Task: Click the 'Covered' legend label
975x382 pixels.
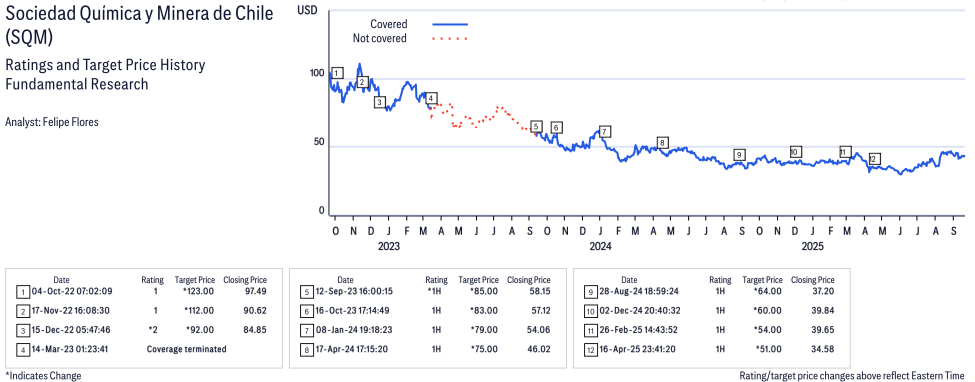Action: tap(389, 24)
